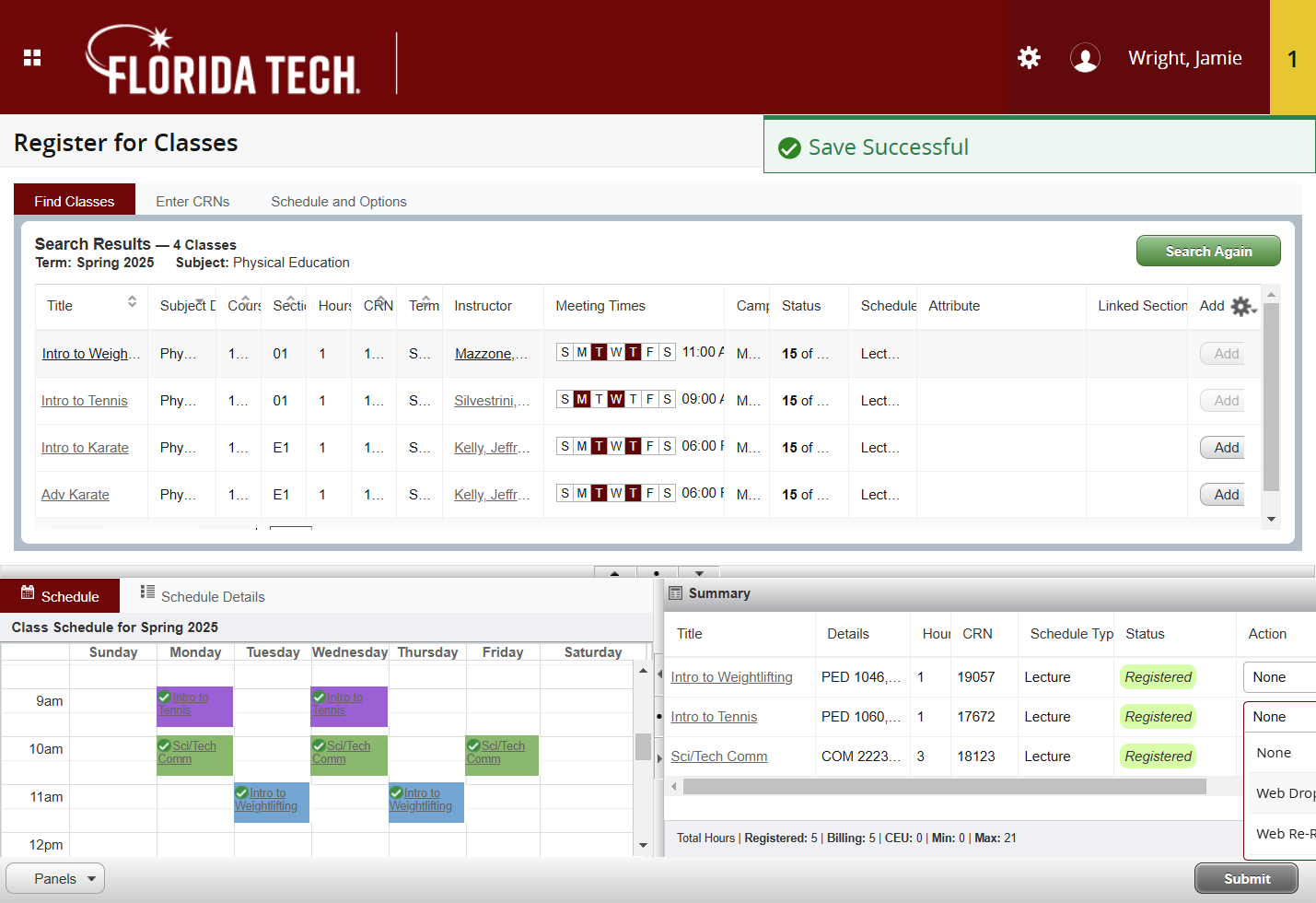Click the Summary panel icon
1316x903 pixels.
click(x=675, y=593)
